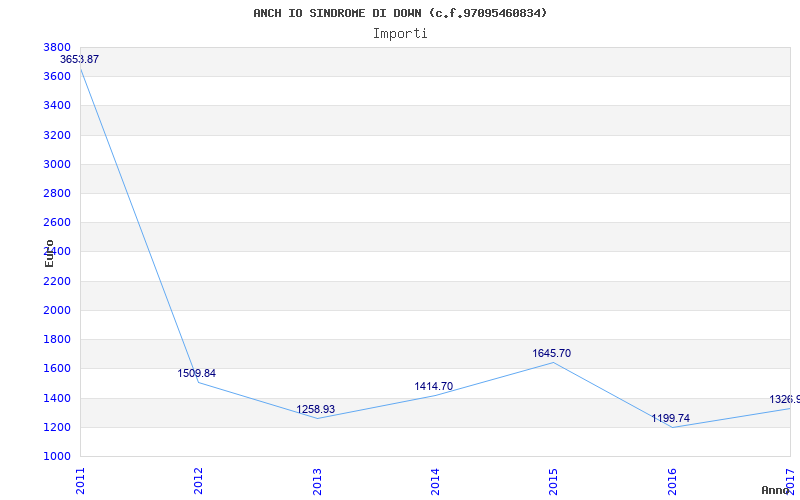Select the 3653.87 data label
Viewport: 800px width, 500px height.
point(80,59)
